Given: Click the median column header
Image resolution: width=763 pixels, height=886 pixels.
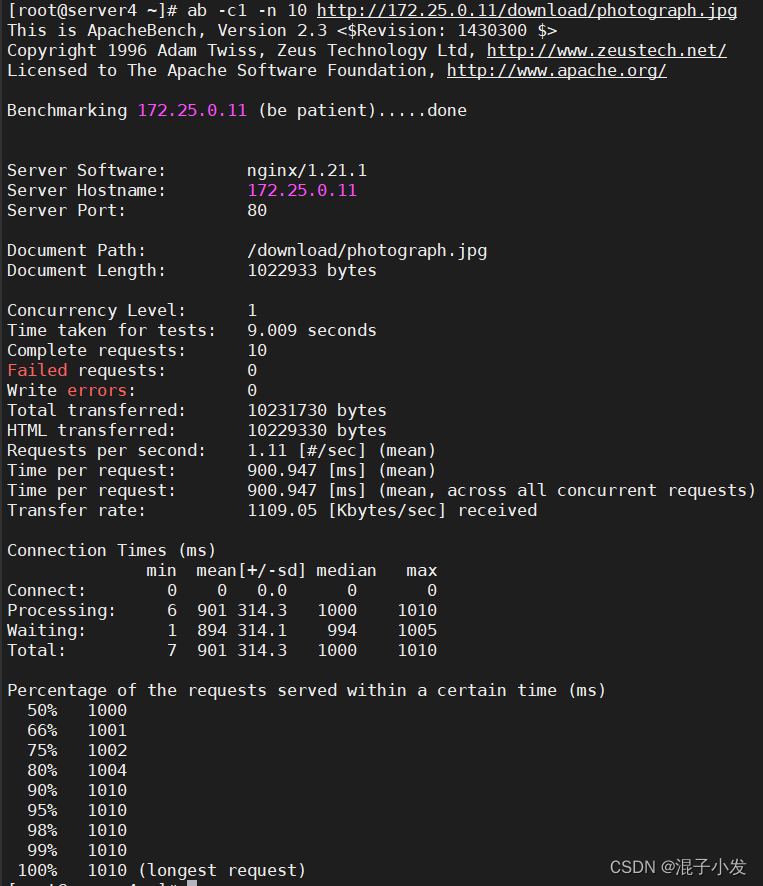Looking at the screenshot, I should pyautogui.click(x=346, y=571).
